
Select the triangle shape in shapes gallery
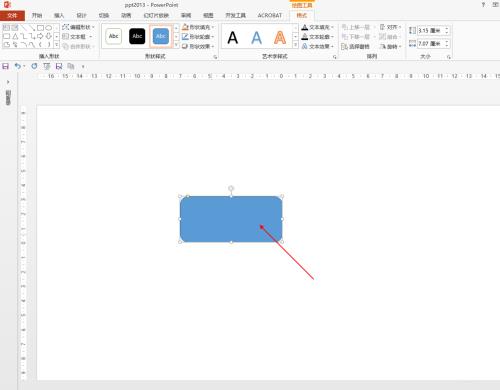point(15,36)
